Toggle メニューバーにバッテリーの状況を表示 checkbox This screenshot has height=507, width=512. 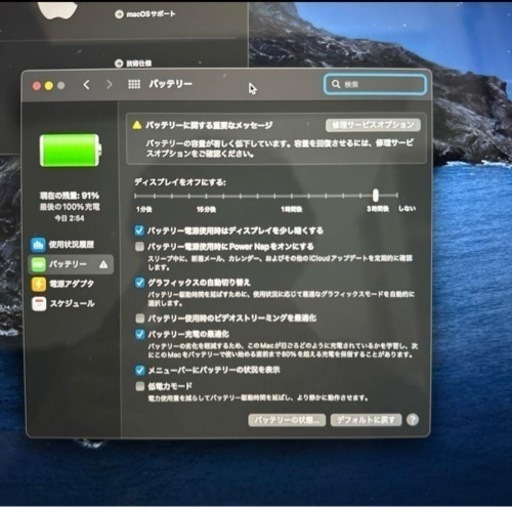pos(140,370)
